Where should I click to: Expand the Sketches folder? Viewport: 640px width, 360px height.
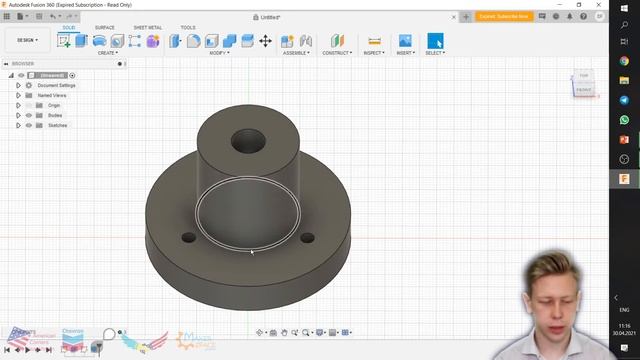18,125
